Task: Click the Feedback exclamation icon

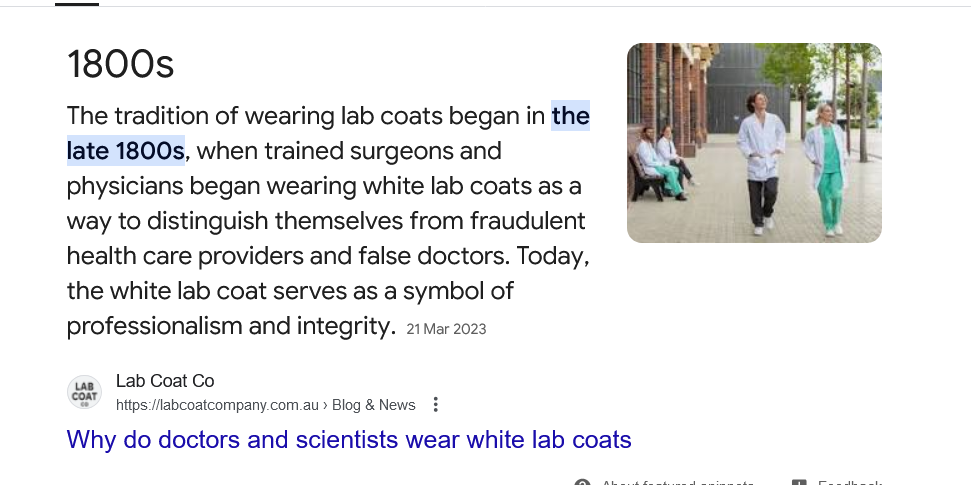Action: (x=799, y=482)
